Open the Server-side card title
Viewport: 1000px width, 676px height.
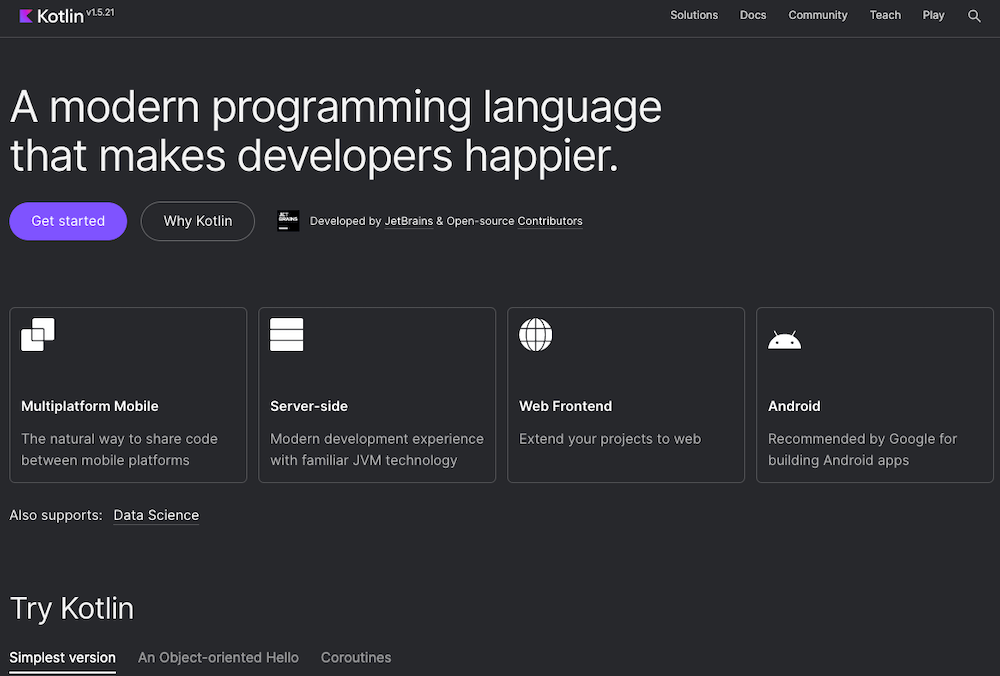[309, 406]
